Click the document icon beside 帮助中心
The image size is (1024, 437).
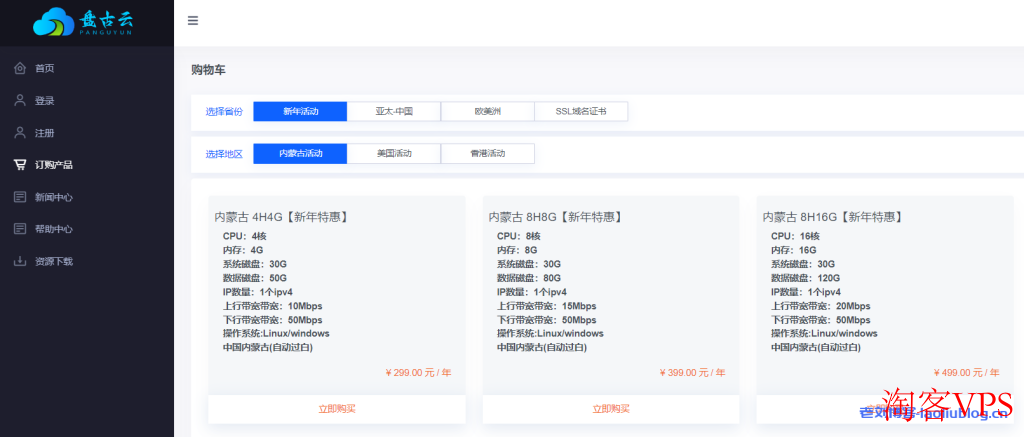click(x=20, y=229)
